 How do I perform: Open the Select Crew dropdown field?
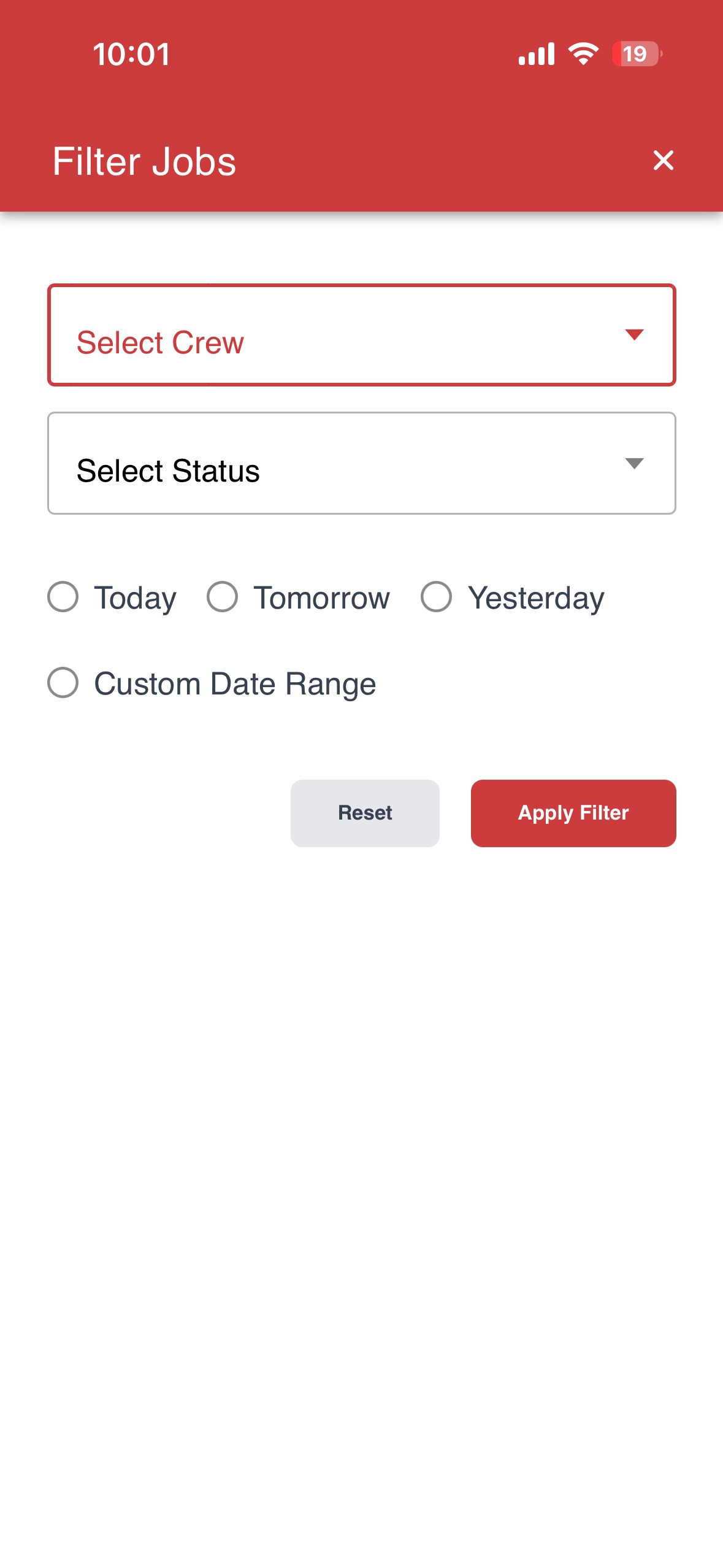pos(362,335)
